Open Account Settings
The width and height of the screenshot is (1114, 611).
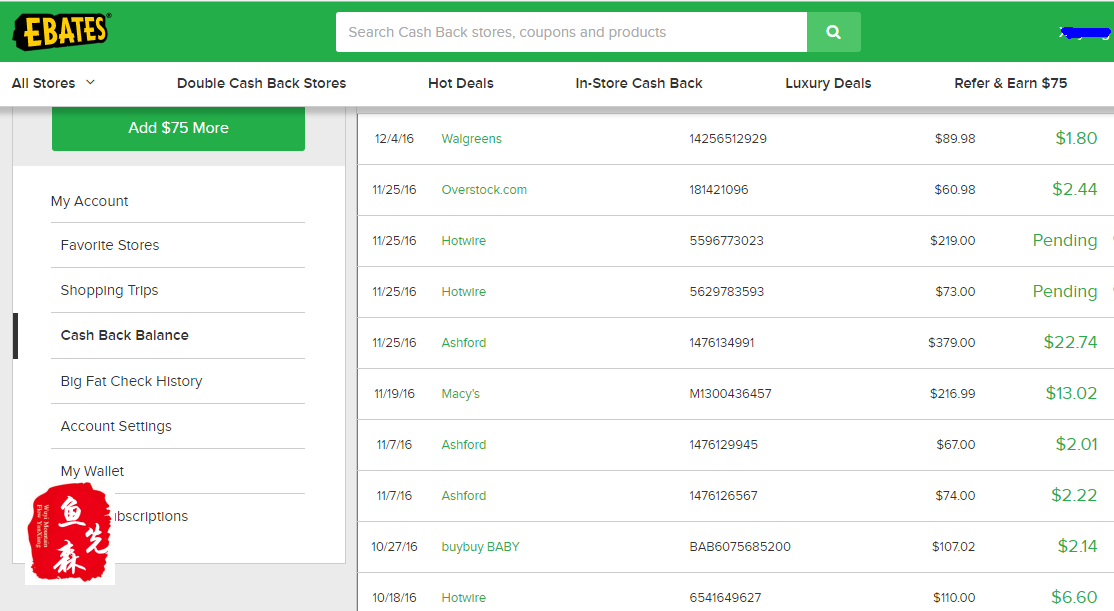(116, 426)
